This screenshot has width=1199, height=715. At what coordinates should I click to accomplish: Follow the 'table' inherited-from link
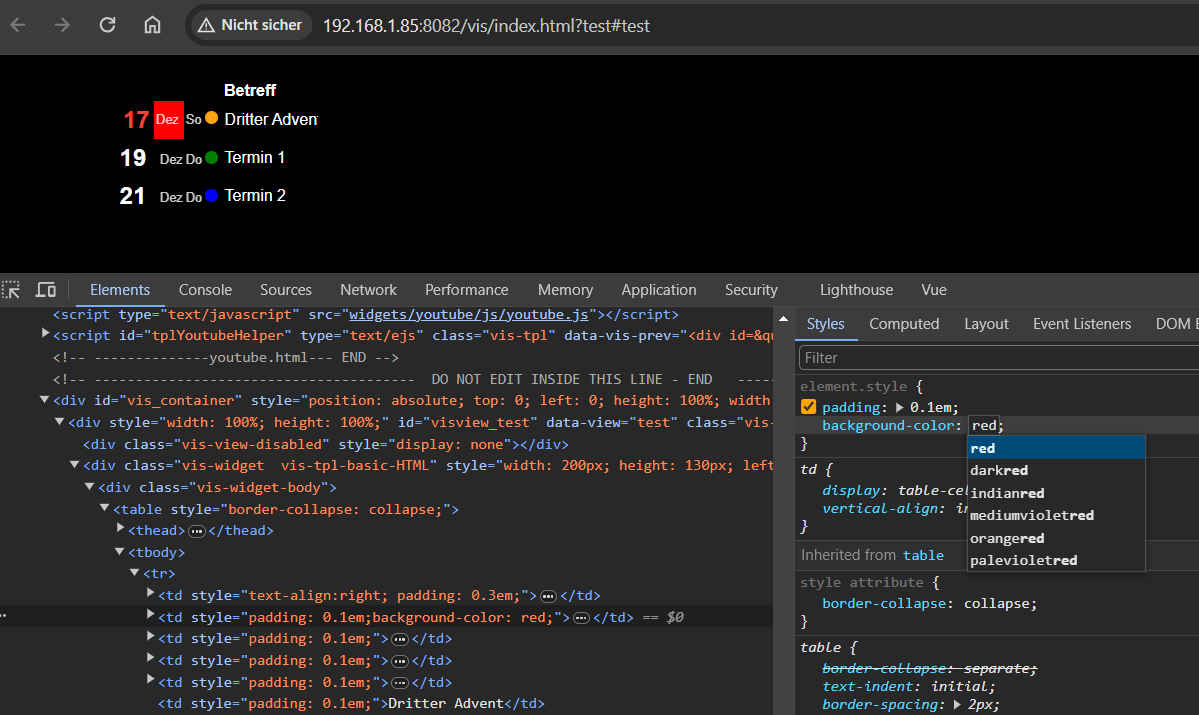click(923, 555)
